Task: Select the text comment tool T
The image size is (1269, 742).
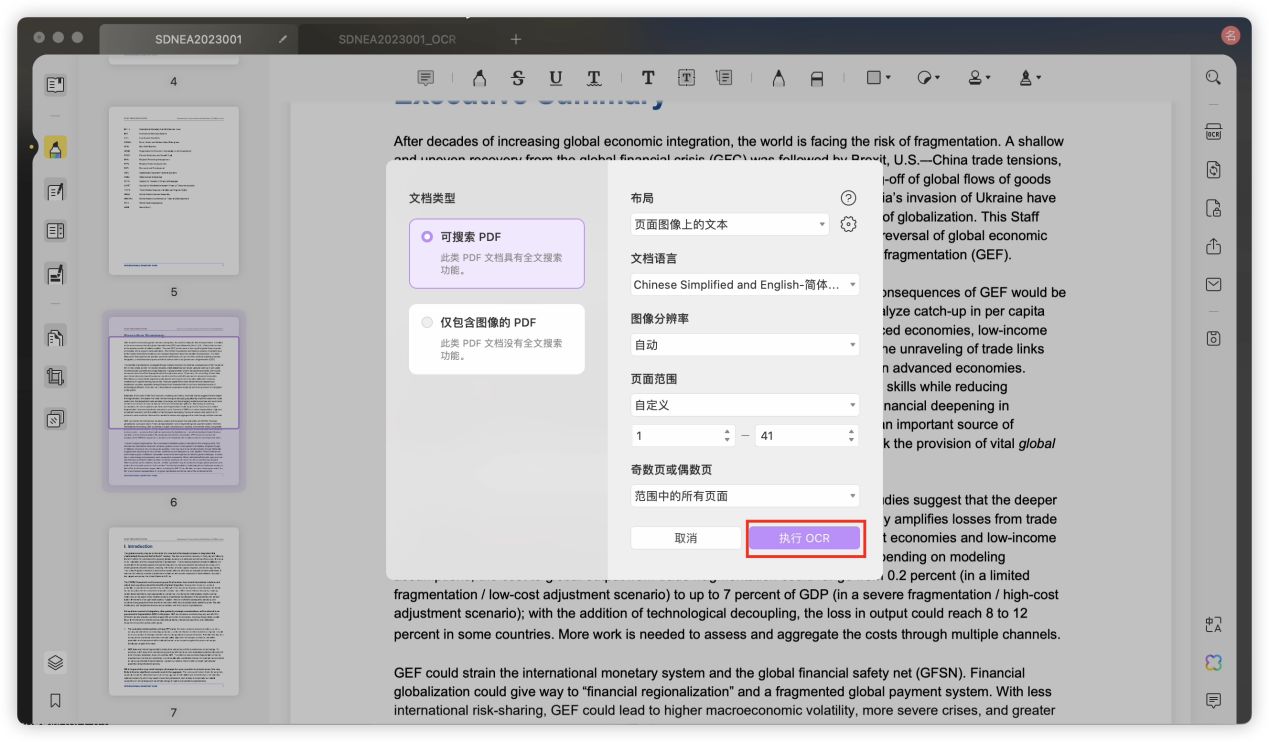Action: coord(648,78)
